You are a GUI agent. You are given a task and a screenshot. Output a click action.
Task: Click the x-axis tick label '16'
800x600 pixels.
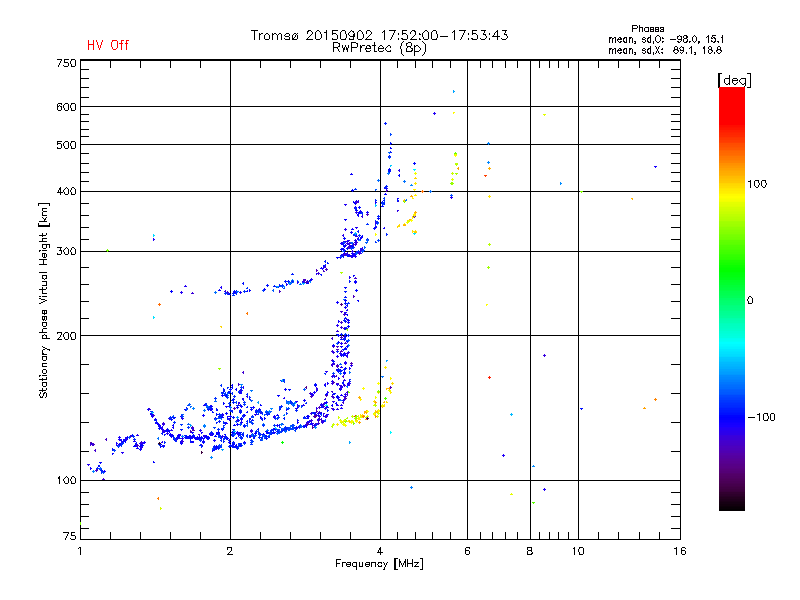click(x=680, y=551)
